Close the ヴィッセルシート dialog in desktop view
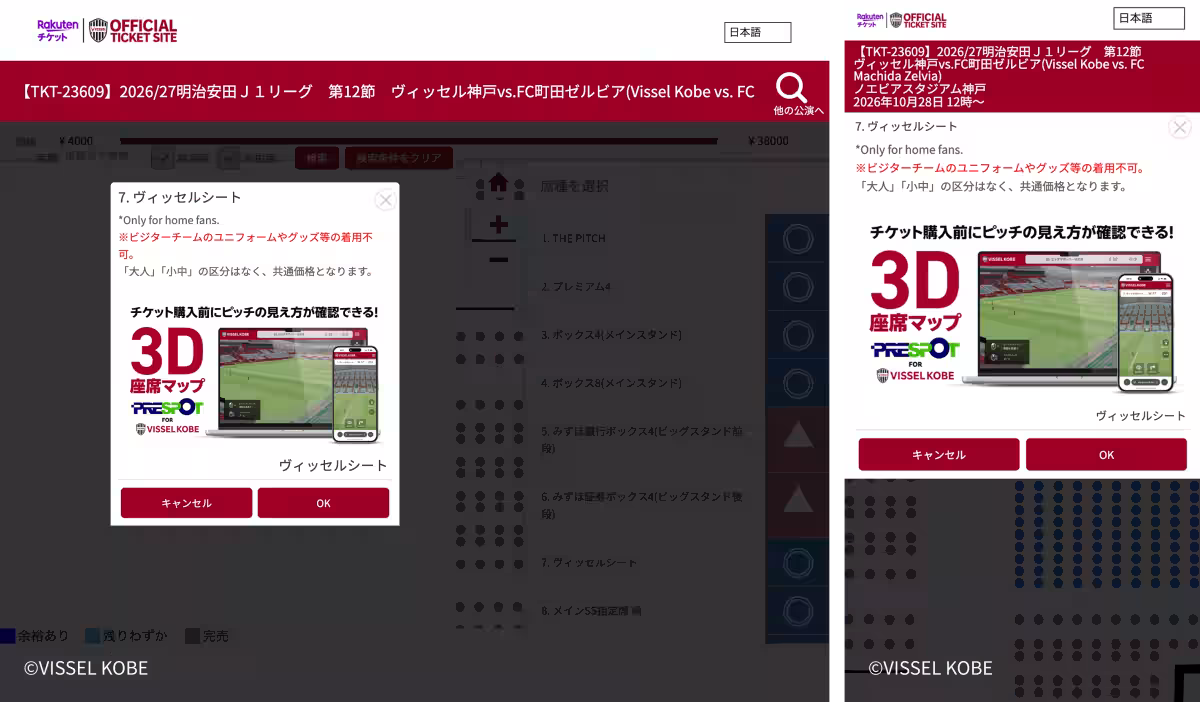 click(385, 200)
